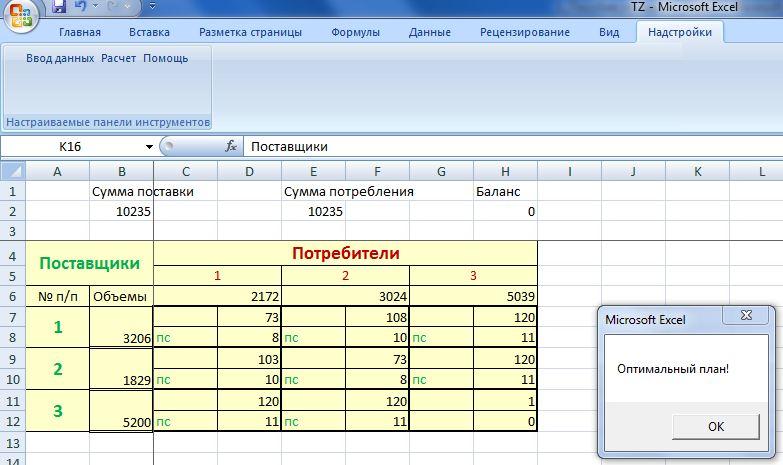The image size is (783, 465).
Task: Click the Ввод данных command
Action: point(59,58)
